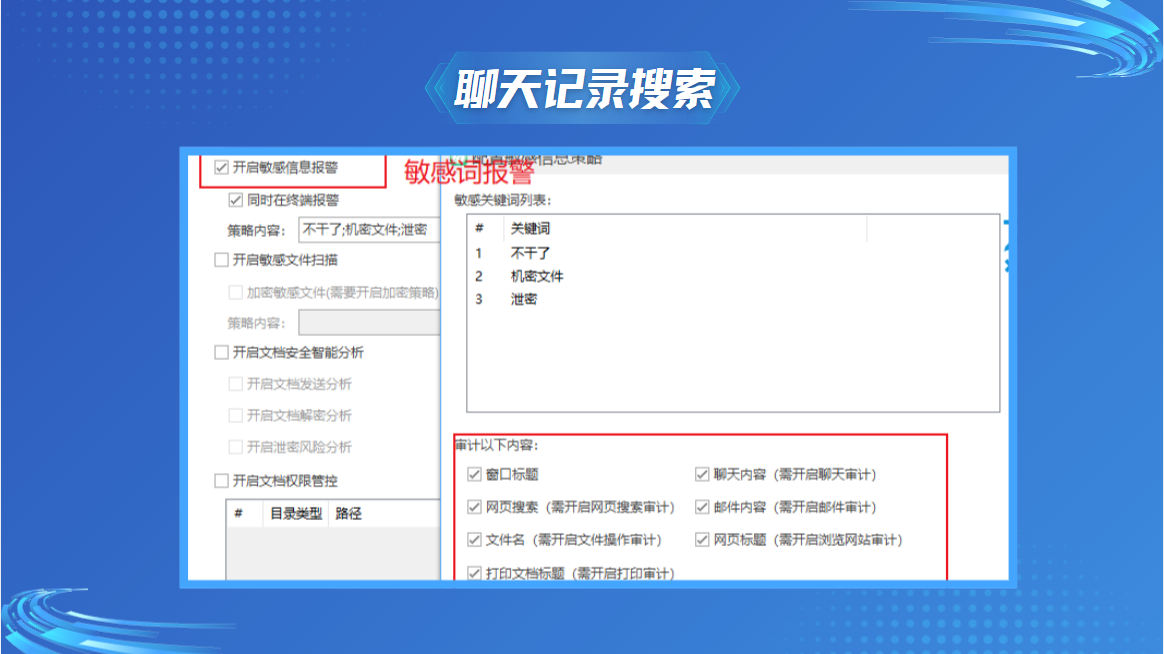Viewport: 1164px width, 654px height.
Task: Toggle 窗口标题 audit checkbox
Action: click(474, 474)
